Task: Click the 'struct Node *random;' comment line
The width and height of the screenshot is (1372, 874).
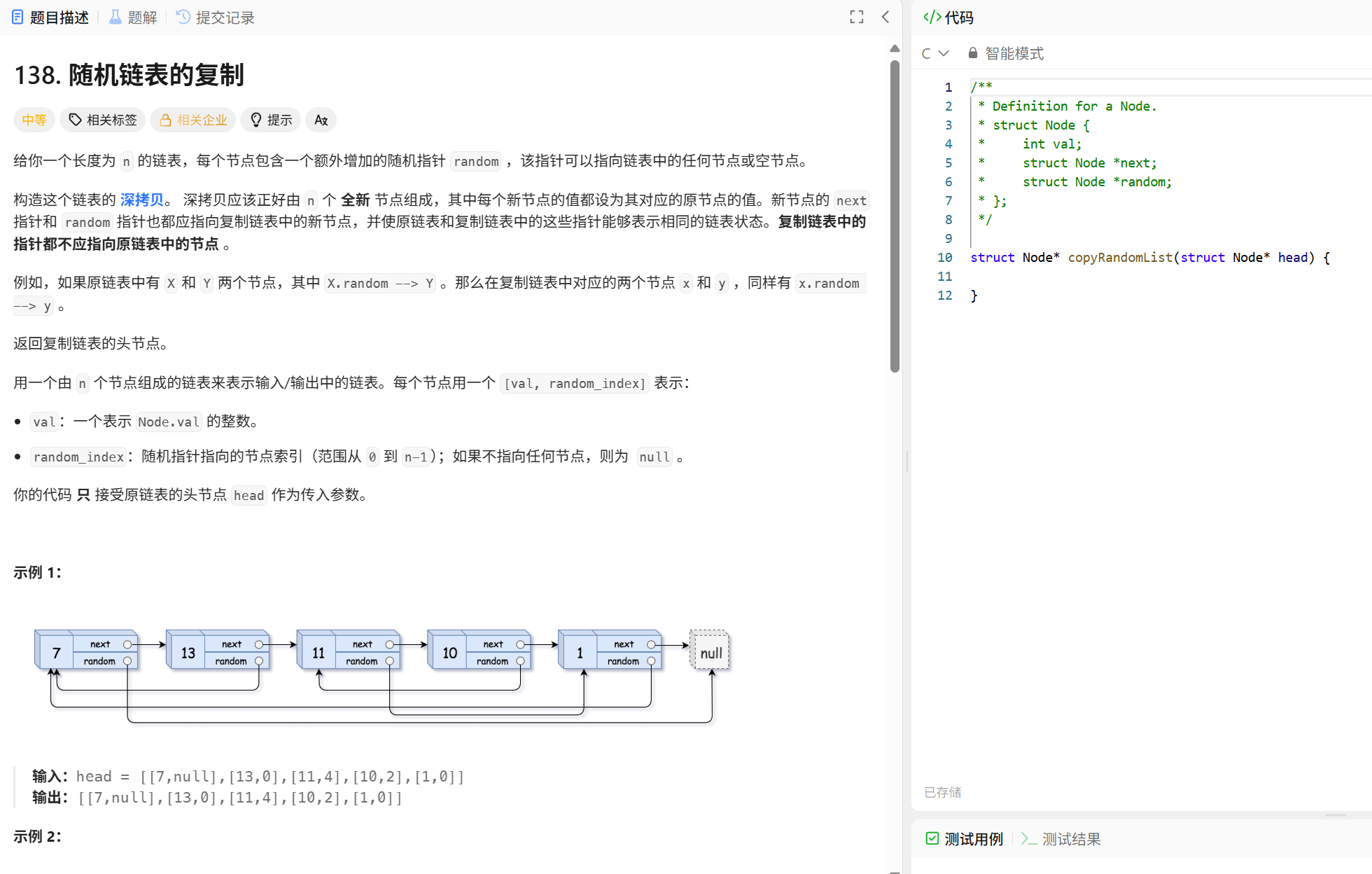Action: point(1097,182)
